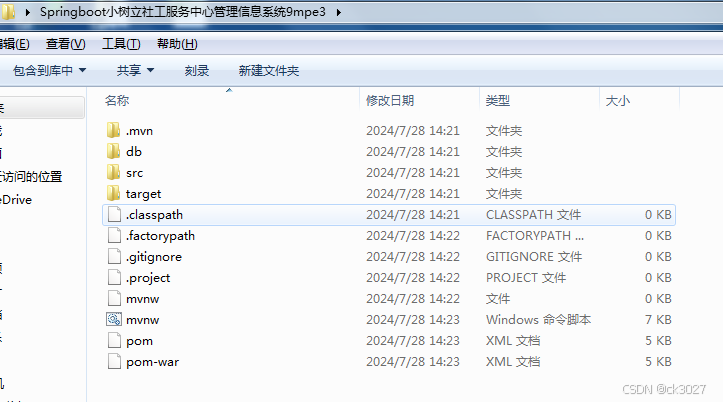Click the 访问的位置 item in sidebar
The image size is (723, 402).
click(31, 177)
